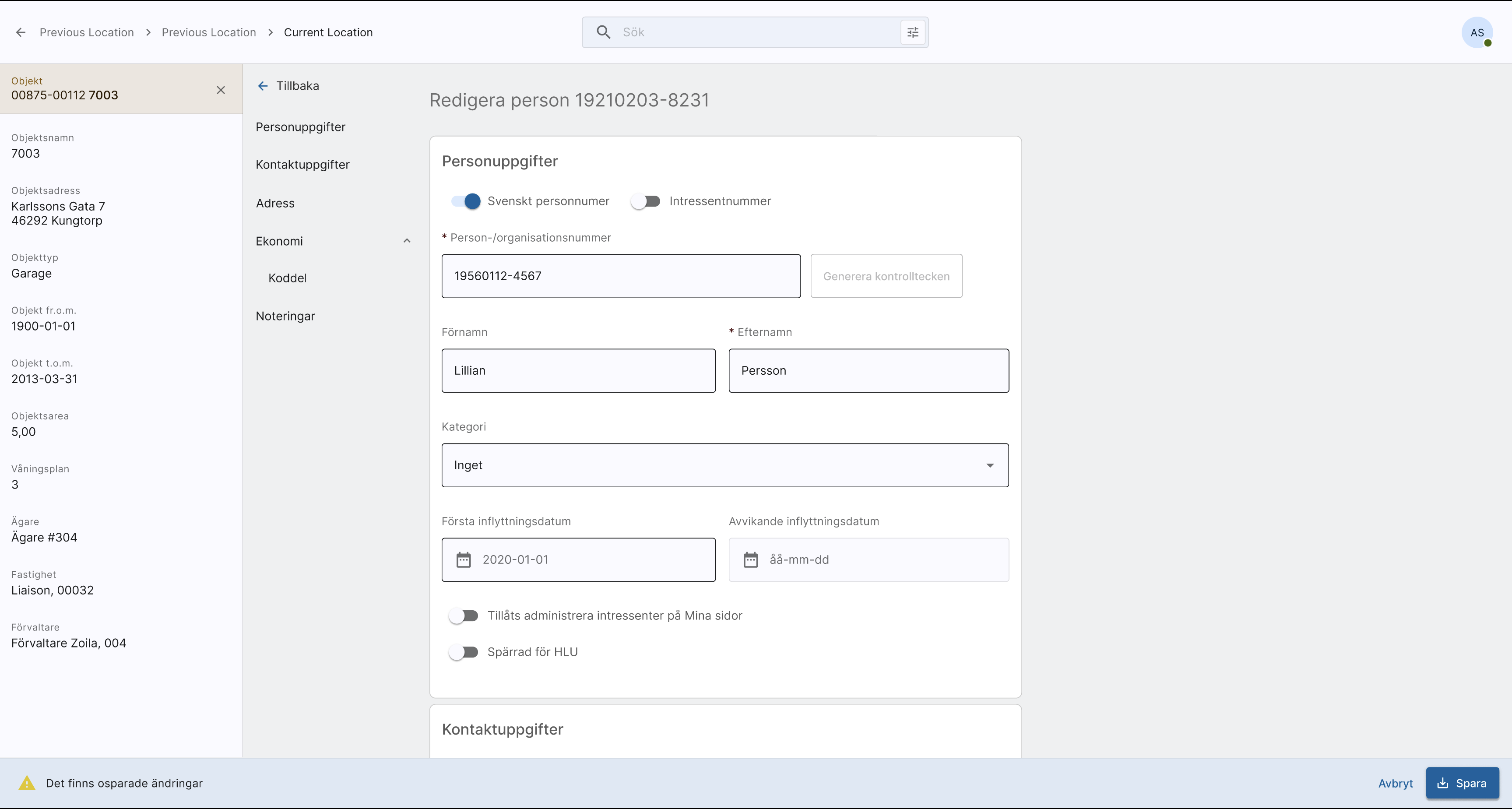Click the Spara save button
This screenshot has width=1512, height=809.
[1462, 783]
